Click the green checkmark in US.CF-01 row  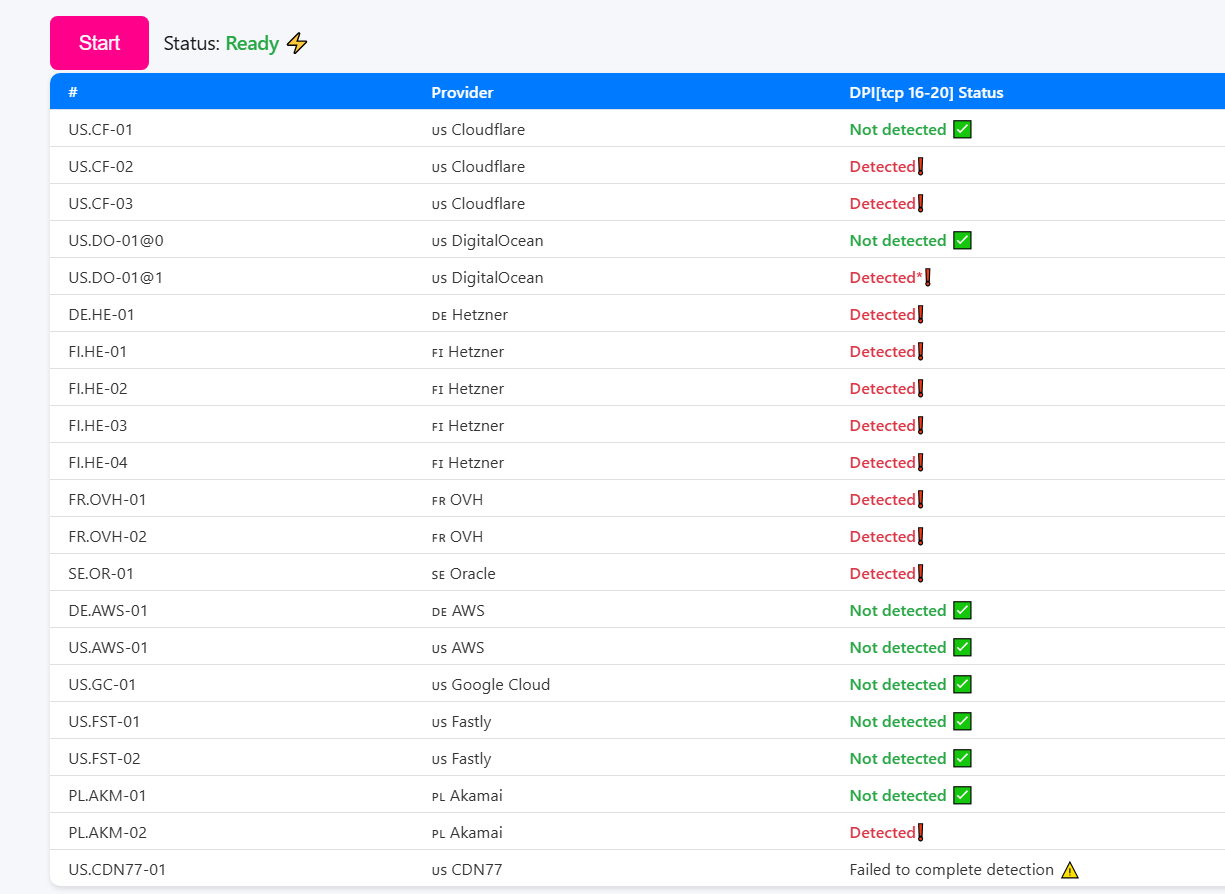962,129
